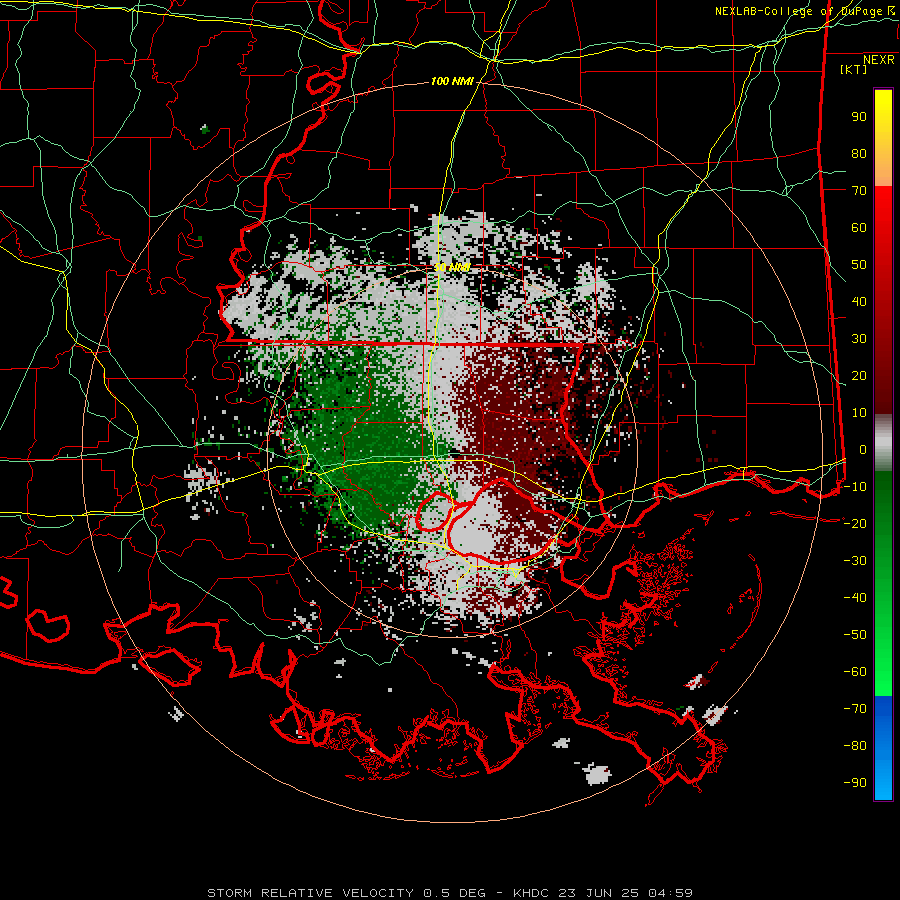
Task: Click the positive 20 scale value
Action: [x=859, y=376]
